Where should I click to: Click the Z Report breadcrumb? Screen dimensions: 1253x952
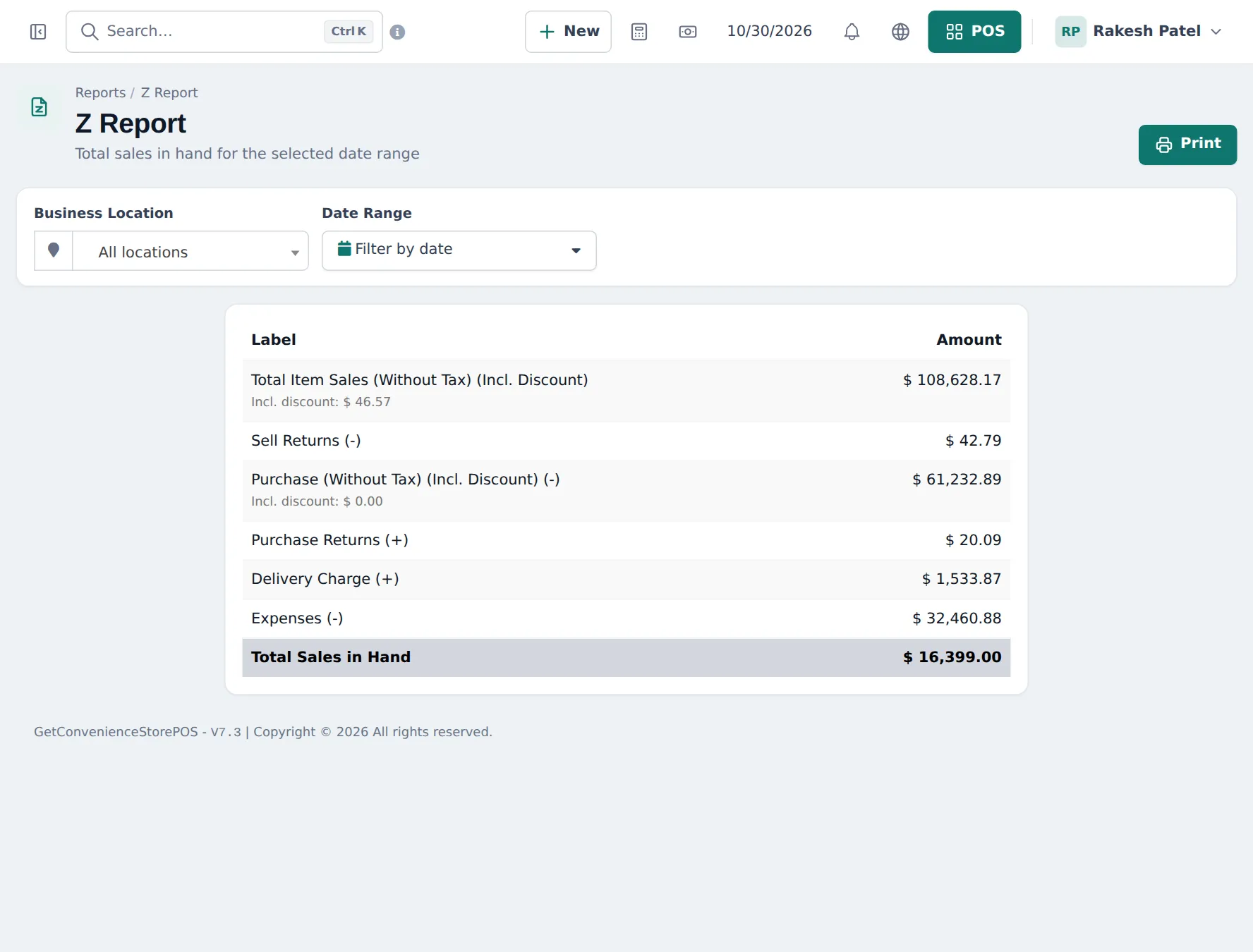pos(169,92)
